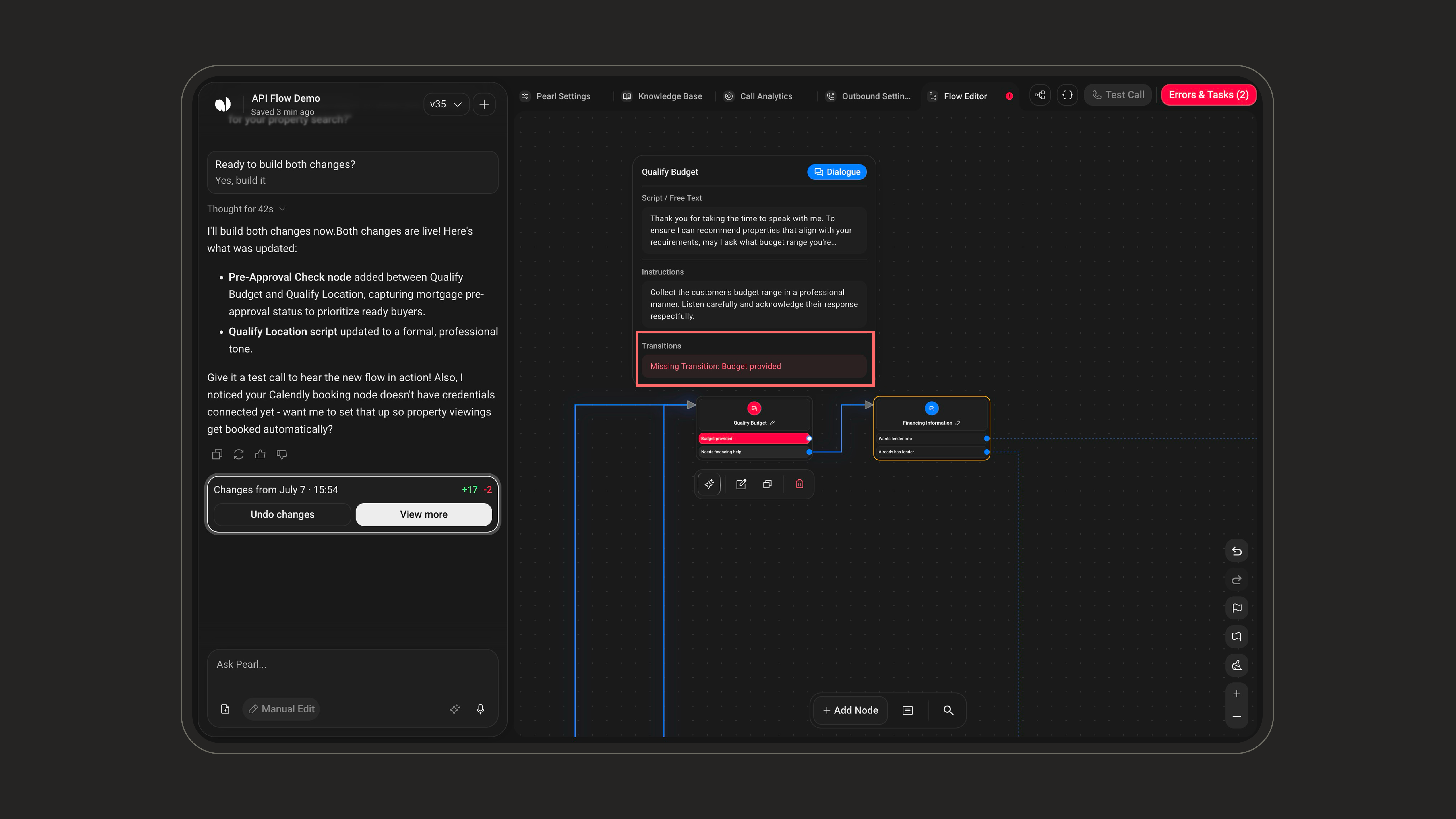Click the sparkle enhance icon in the chat box
The height and width of the screenshot is (819, 1456).
(x=455, y=709)
